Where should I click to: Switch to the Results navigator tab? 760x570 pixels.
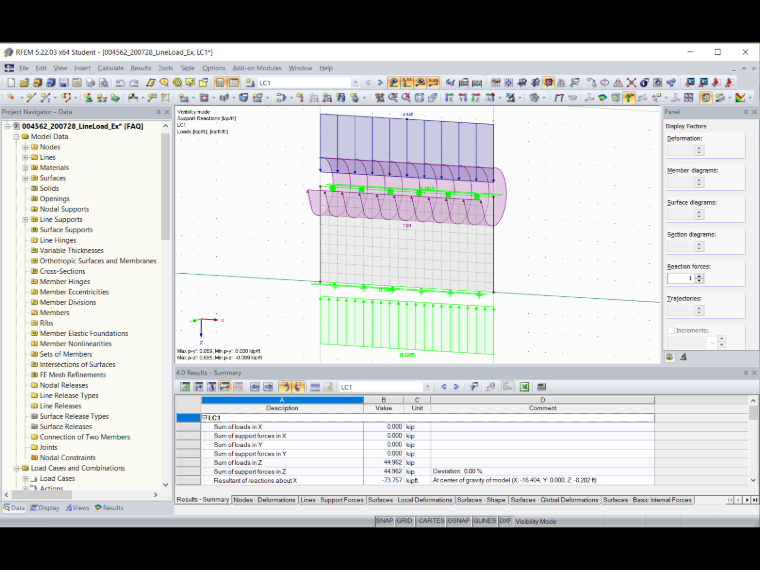pos(109,507)
